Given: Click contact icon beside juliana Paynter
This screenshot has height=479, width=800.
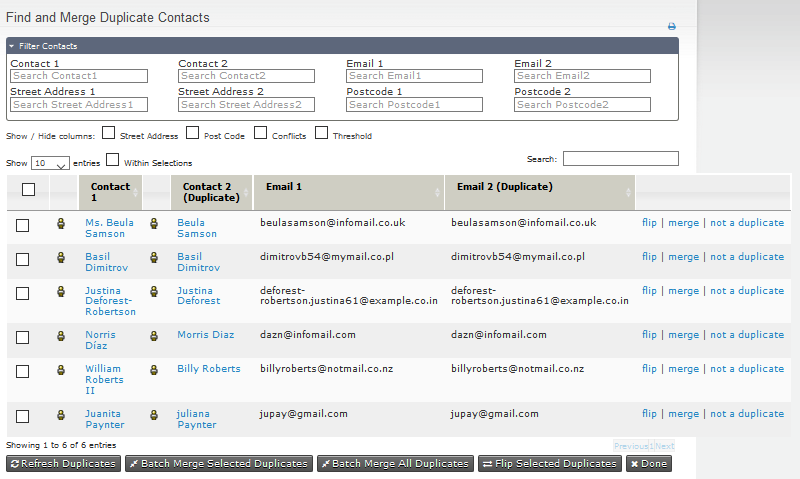Looking at the screenshot, I should pyautogui.click(x=154, y=413).
